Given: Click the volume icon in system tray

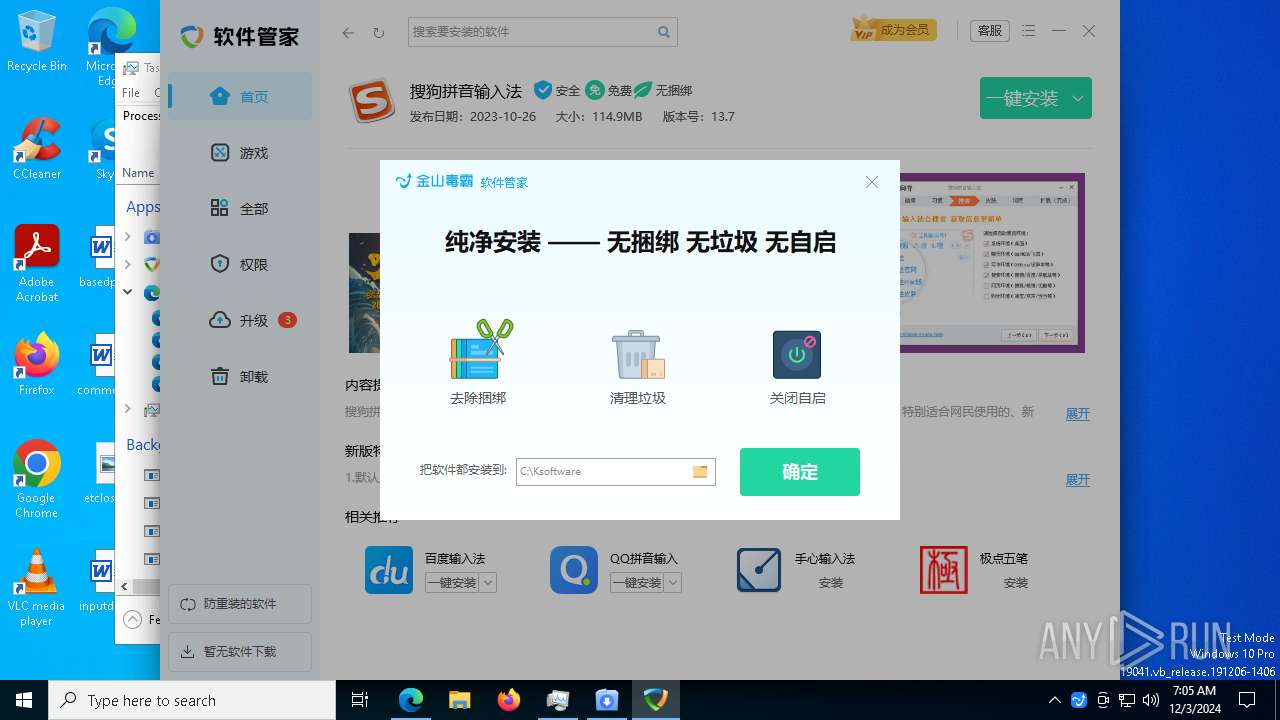Looking at the screenshot, I should click(1151, 700).
